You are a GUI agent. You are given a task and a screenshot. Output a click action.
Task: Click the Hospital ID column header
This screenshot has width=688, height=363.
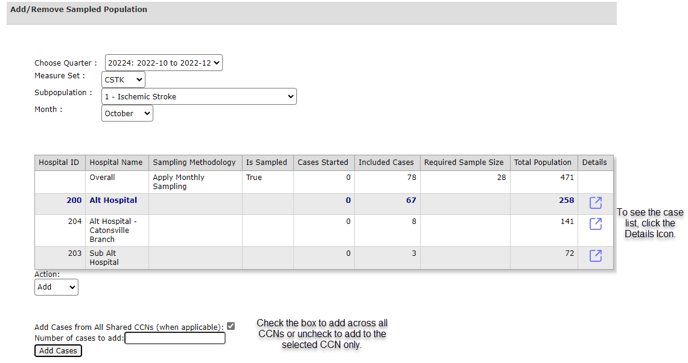click(x=59, y=162)
